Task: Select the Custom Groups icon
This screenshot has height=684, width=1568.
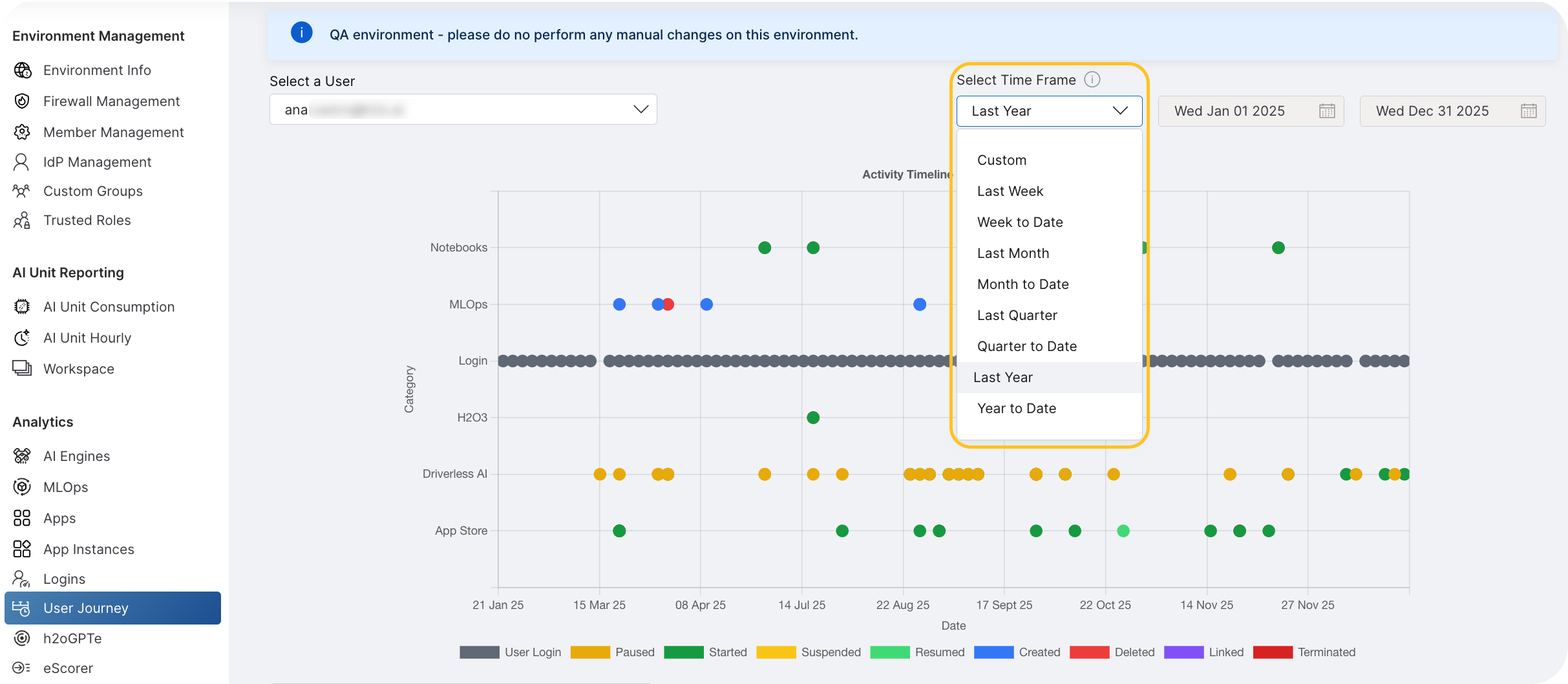Action: click(21, 191)
